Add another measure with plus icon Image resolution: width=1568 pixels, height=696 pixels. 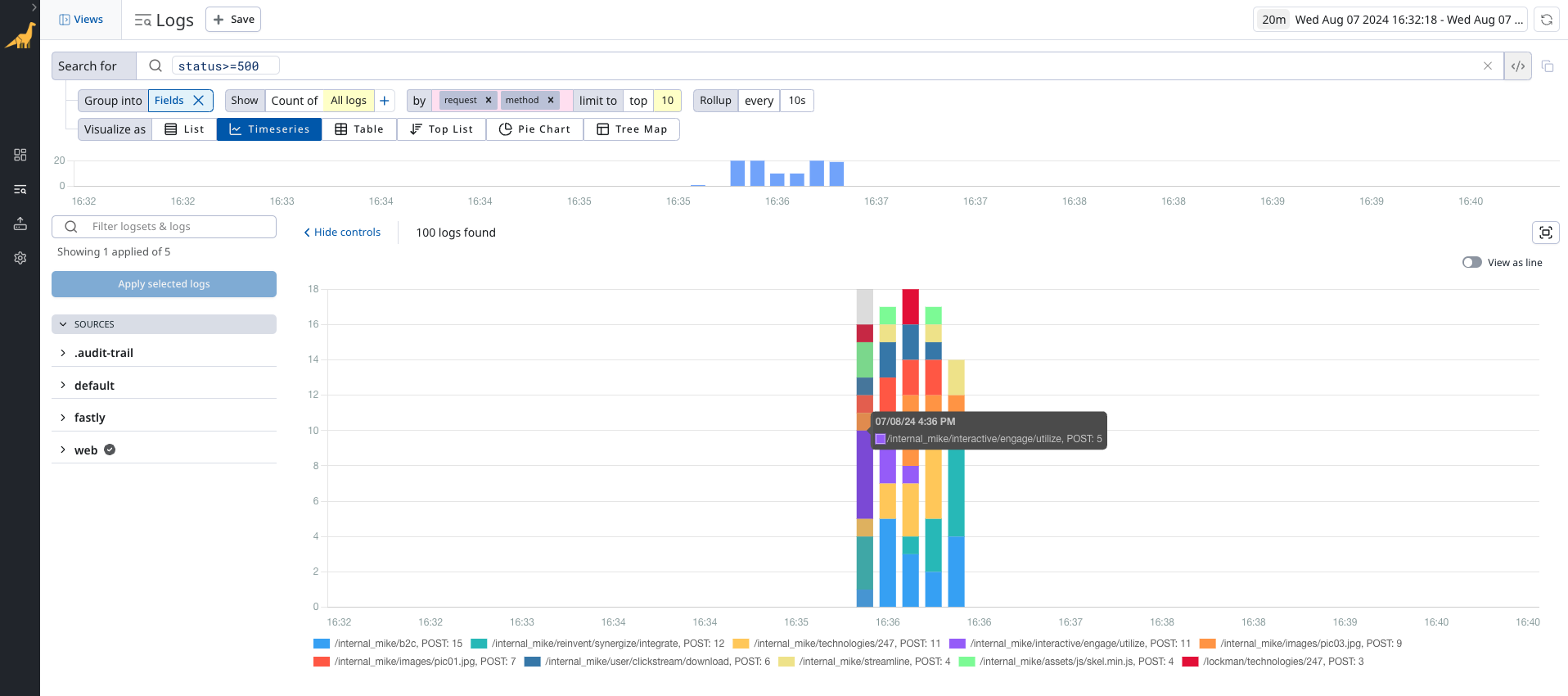[x=385, y=101]
